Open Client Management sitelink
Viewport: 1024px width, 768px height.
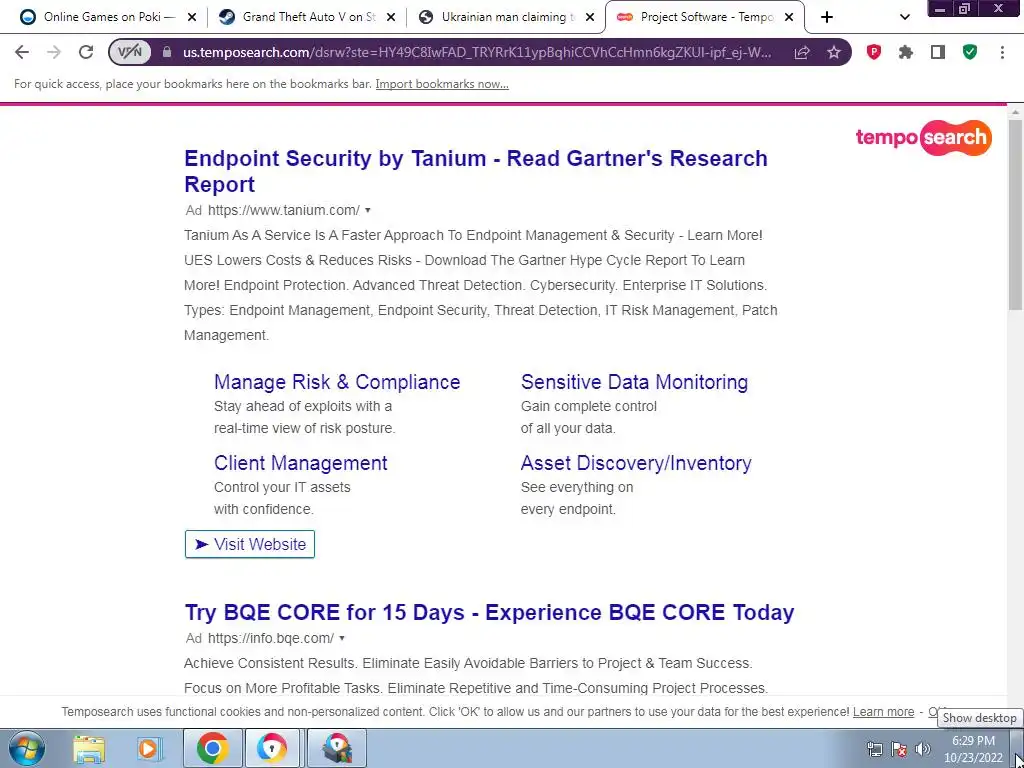tap(300, 463)
